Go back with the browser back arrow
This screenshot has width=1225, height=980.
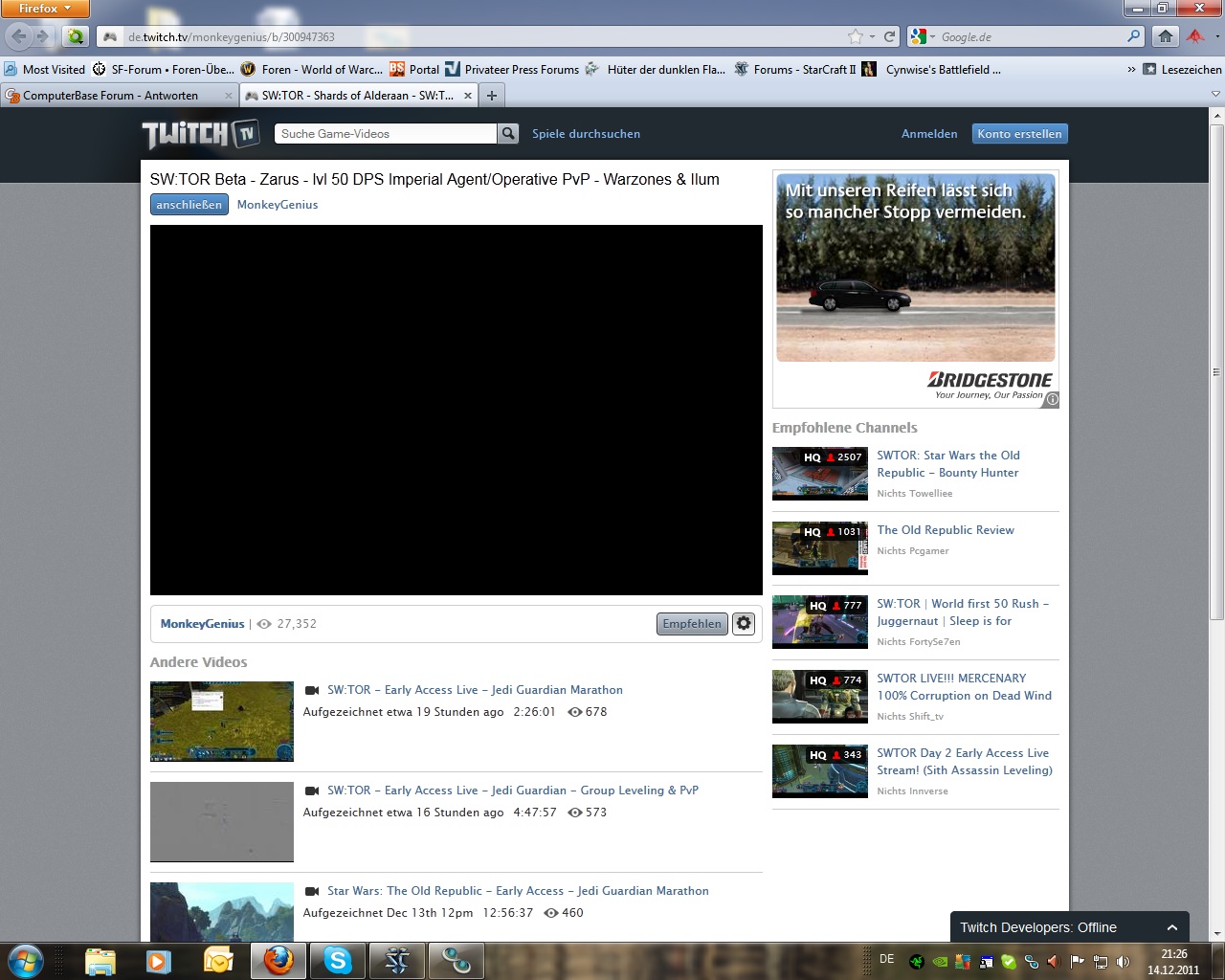point(19,36)
